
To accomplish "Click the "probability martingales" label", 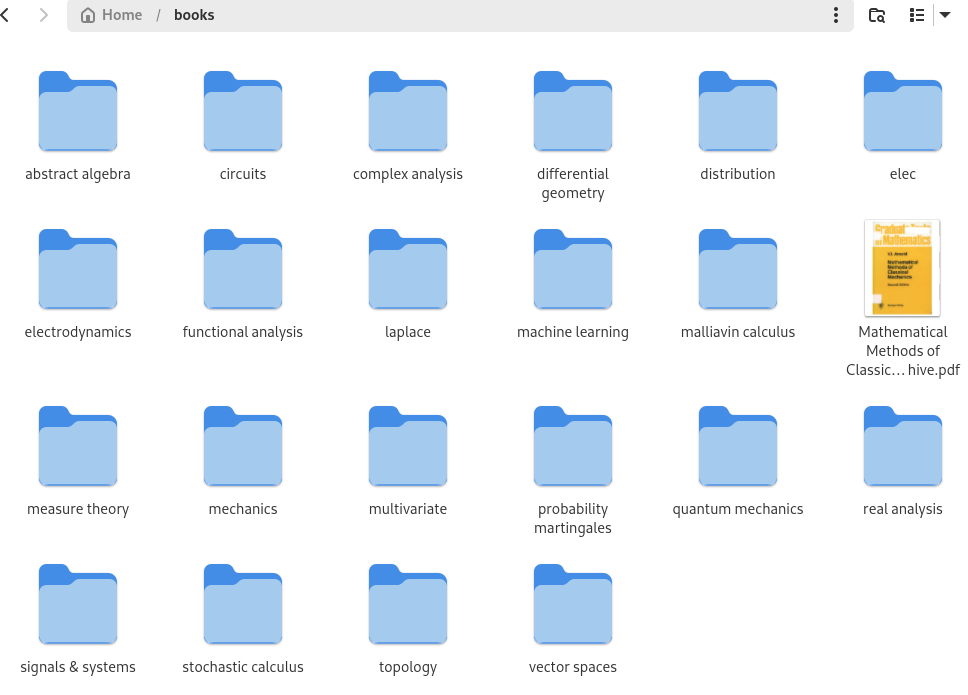I will point(573,518).
